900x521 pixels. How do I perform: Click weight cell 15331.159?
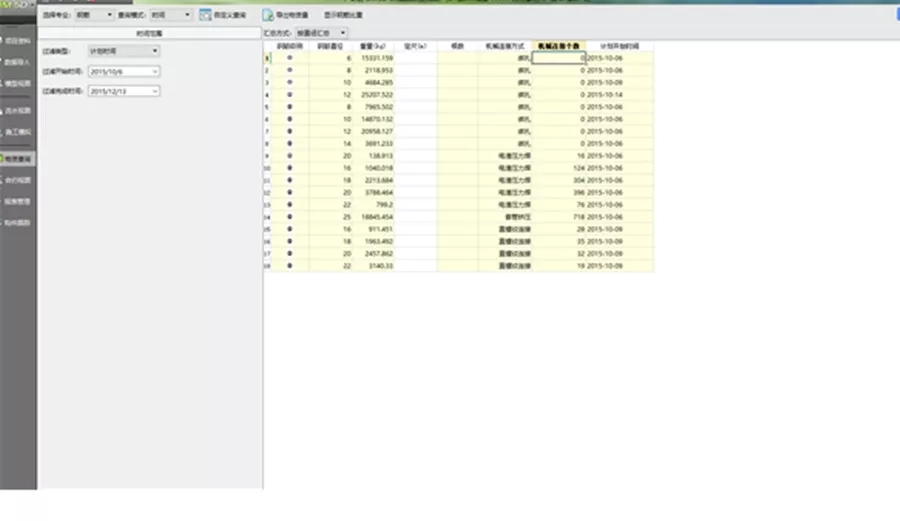click(x=373, y=58)
